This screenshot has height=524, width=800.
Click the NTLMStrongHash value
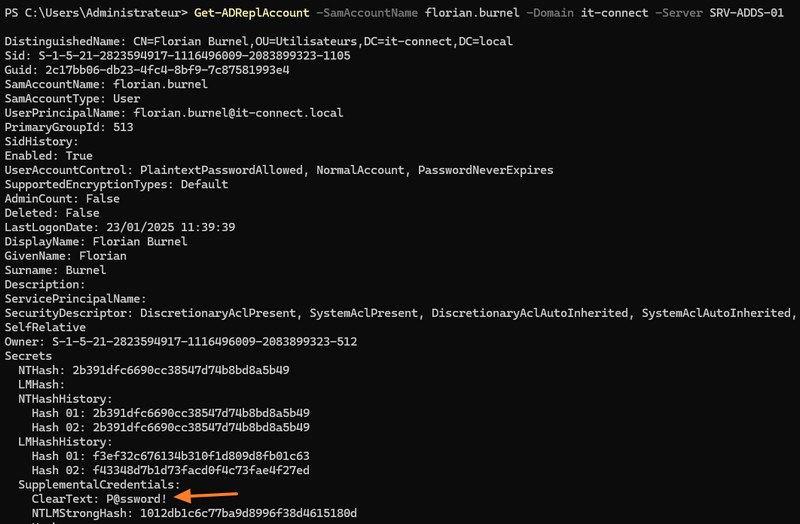click(x=235, y=513)
